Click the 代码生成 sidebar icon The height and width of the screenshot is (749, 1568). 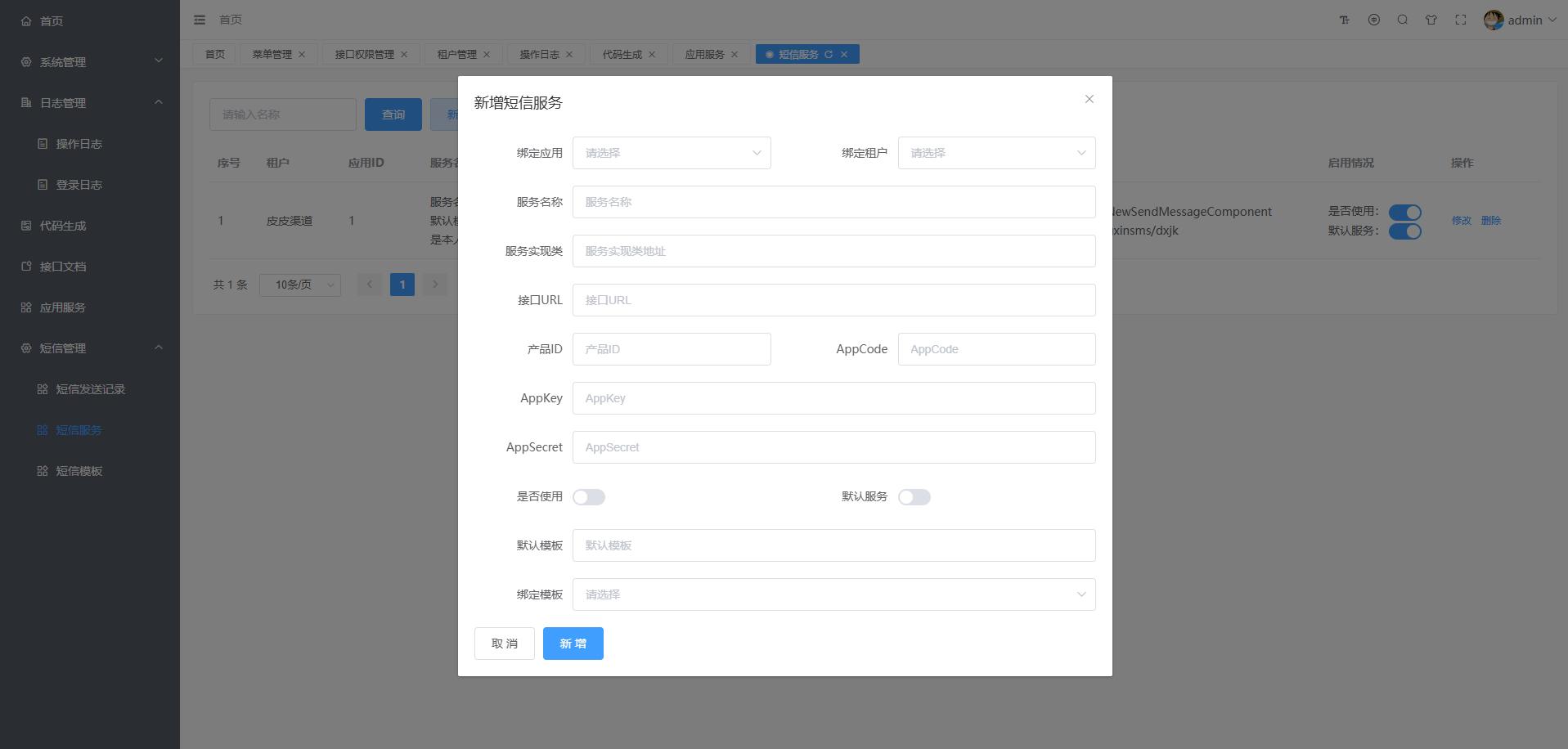point(26,226)
